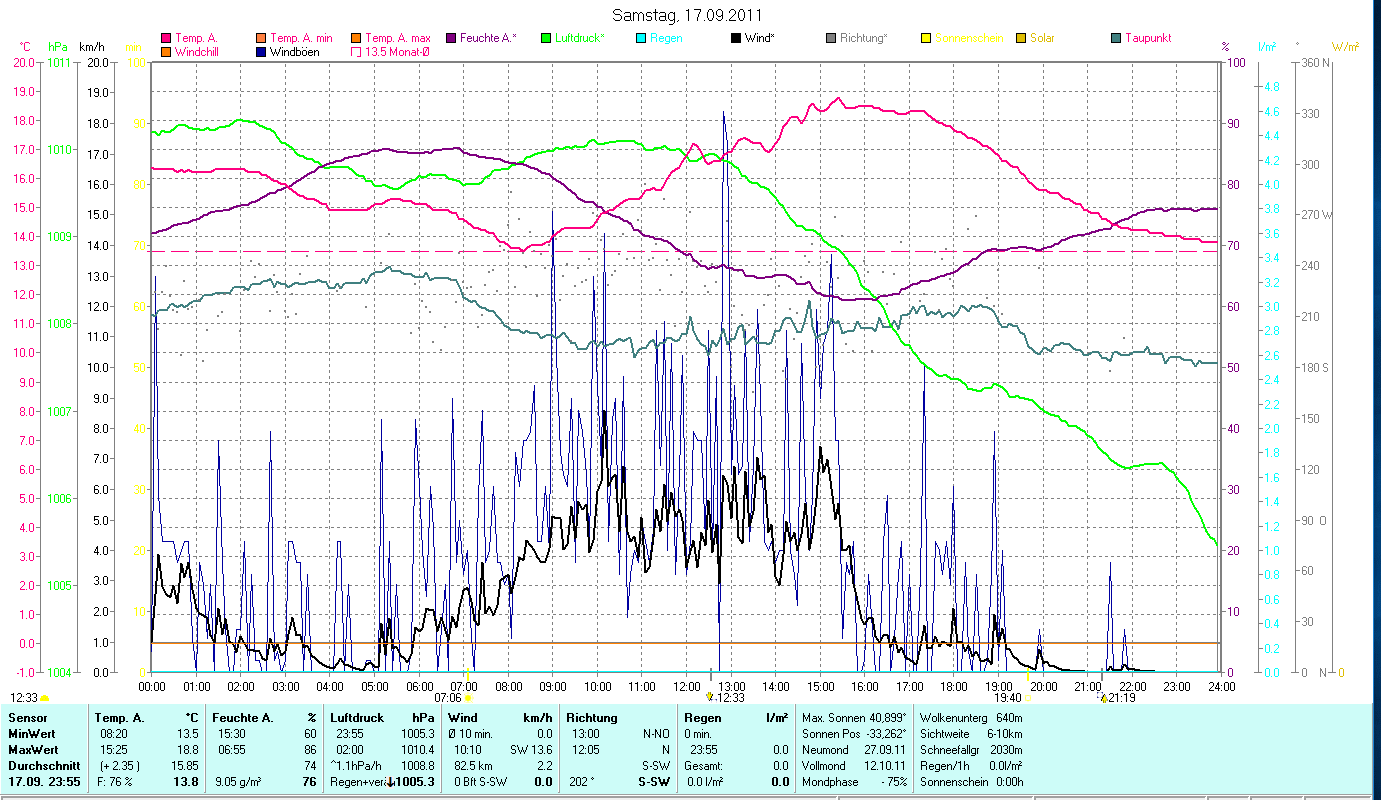Click the purple Feuchte A.* legend swatch
Viewport: 1381px width, 800px height.
point(451,38)
